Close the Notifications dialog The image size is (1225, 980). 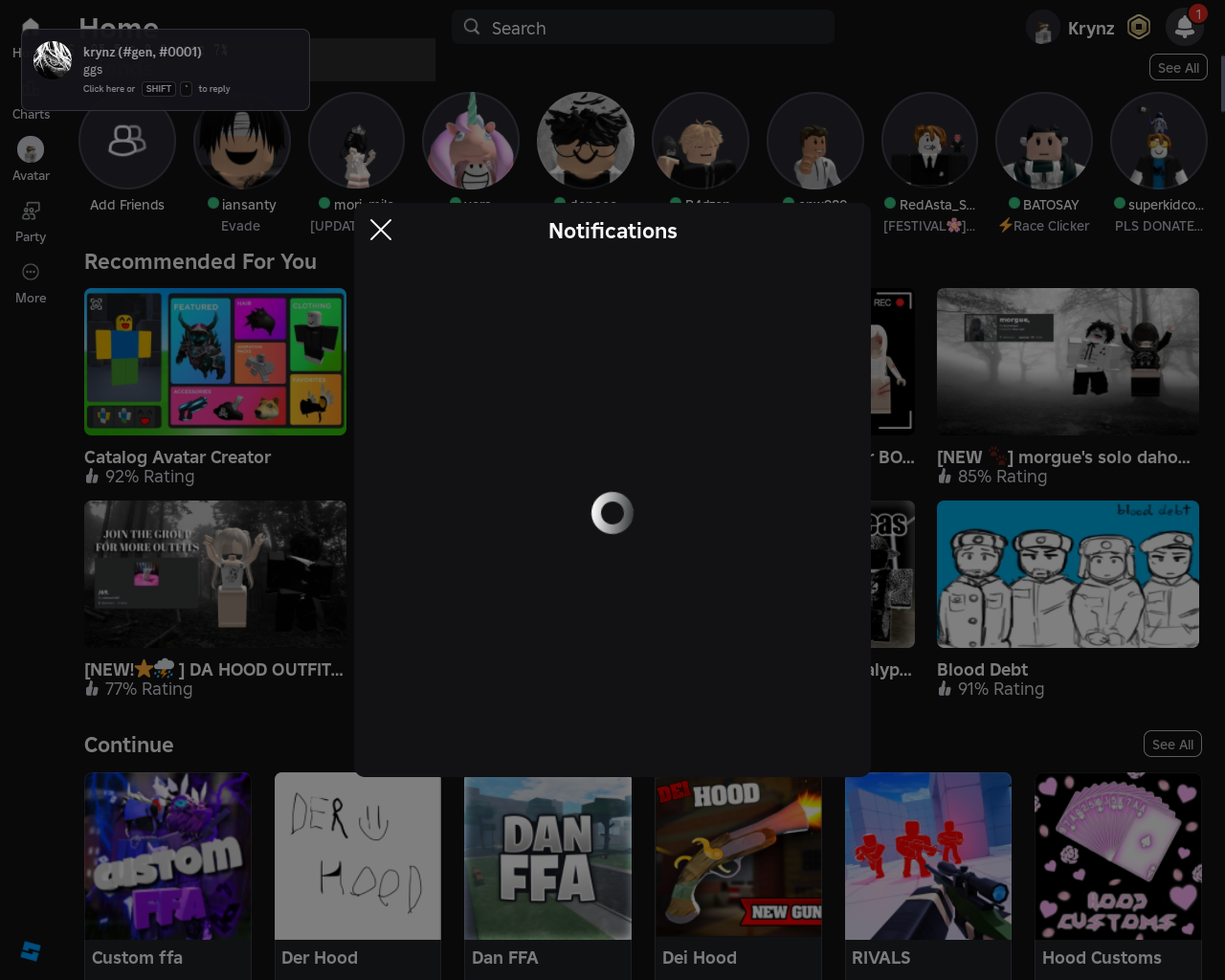381,230
